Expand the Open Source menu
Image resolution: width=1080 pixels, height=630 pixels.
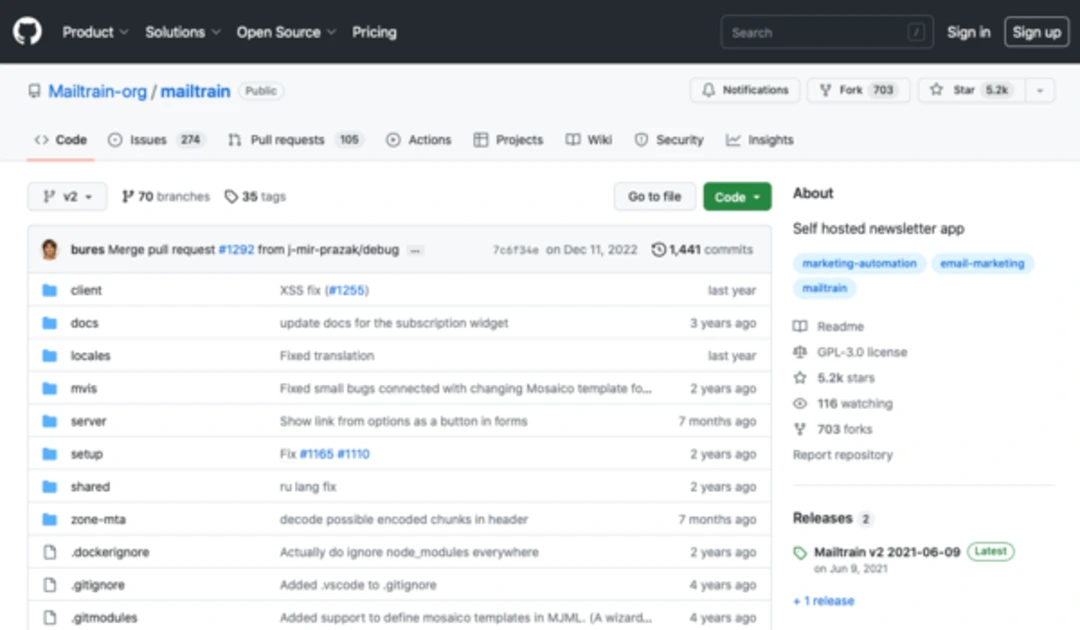pyautogui.click(x=286, y=32)
